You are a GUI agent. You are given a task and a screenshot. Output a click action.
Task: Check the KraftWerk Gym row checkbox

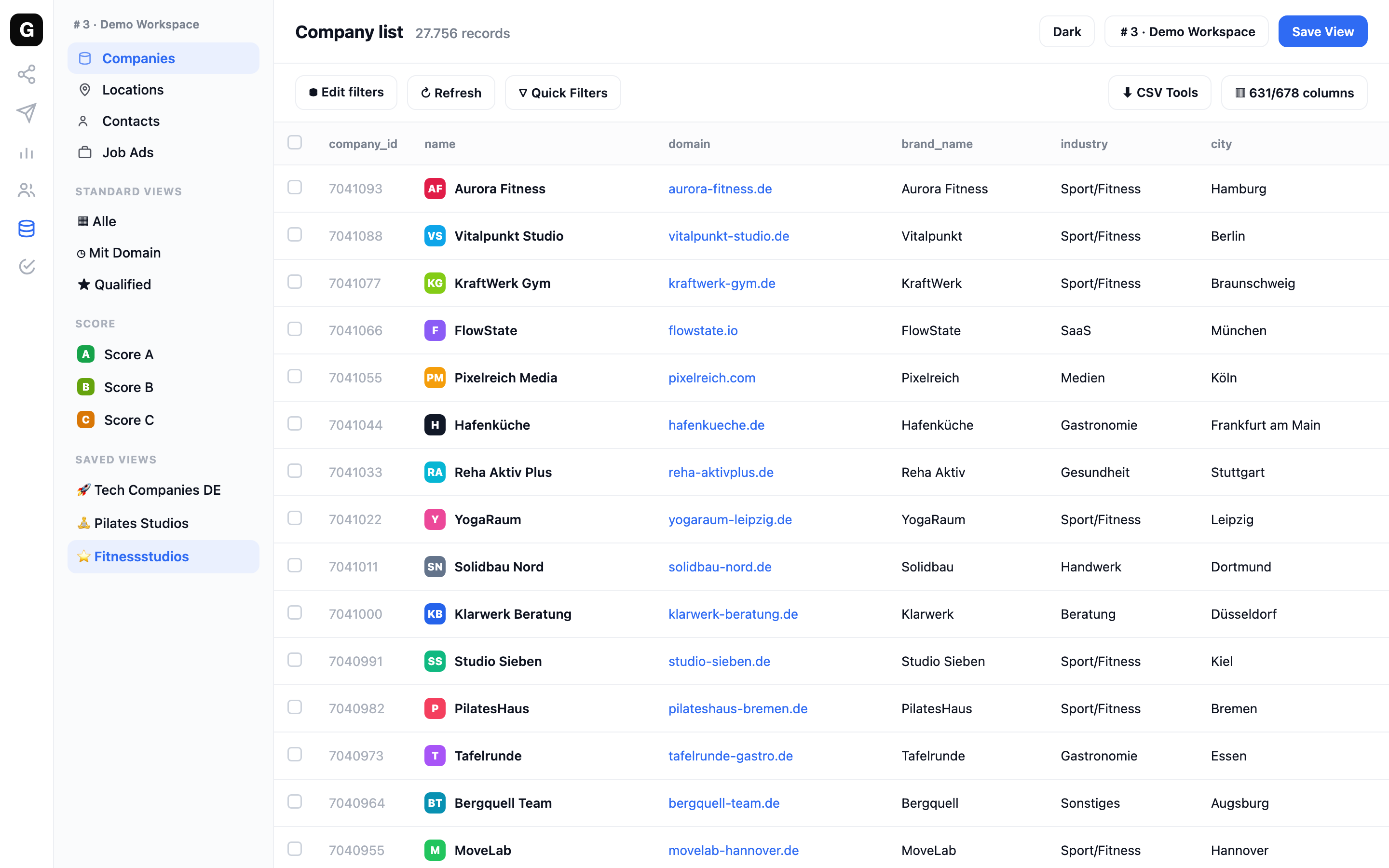[x=295, y=281]
